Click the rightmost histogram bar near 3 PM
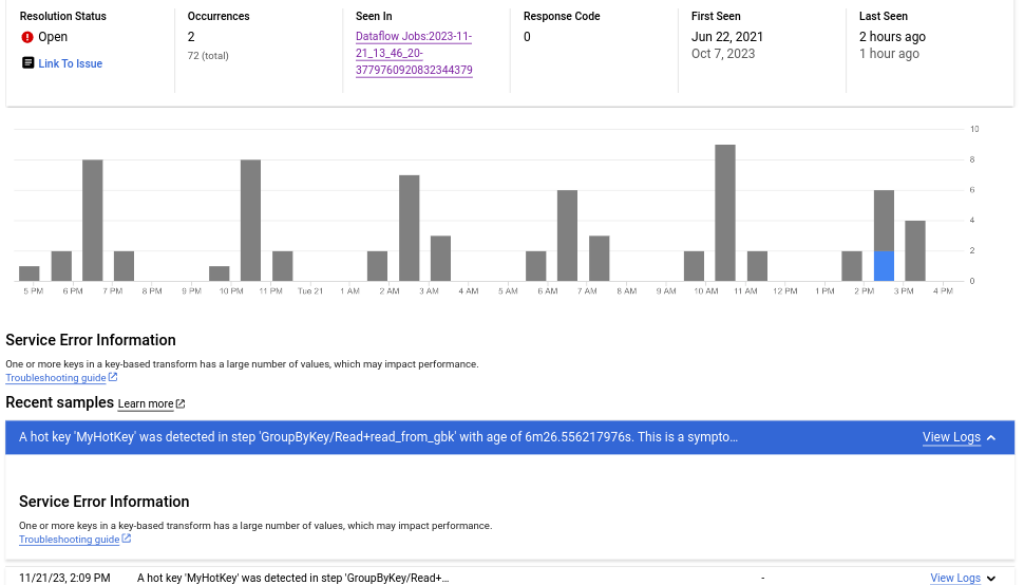 pos(915,250)
